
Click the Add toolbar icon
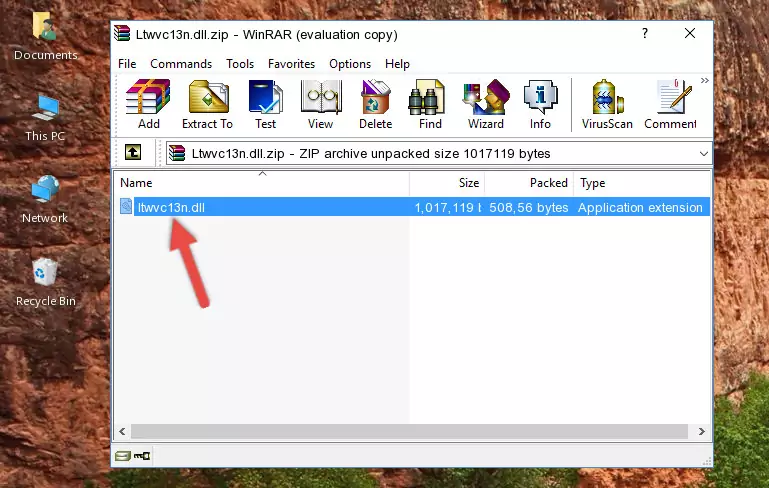click(x=148, y=104)
